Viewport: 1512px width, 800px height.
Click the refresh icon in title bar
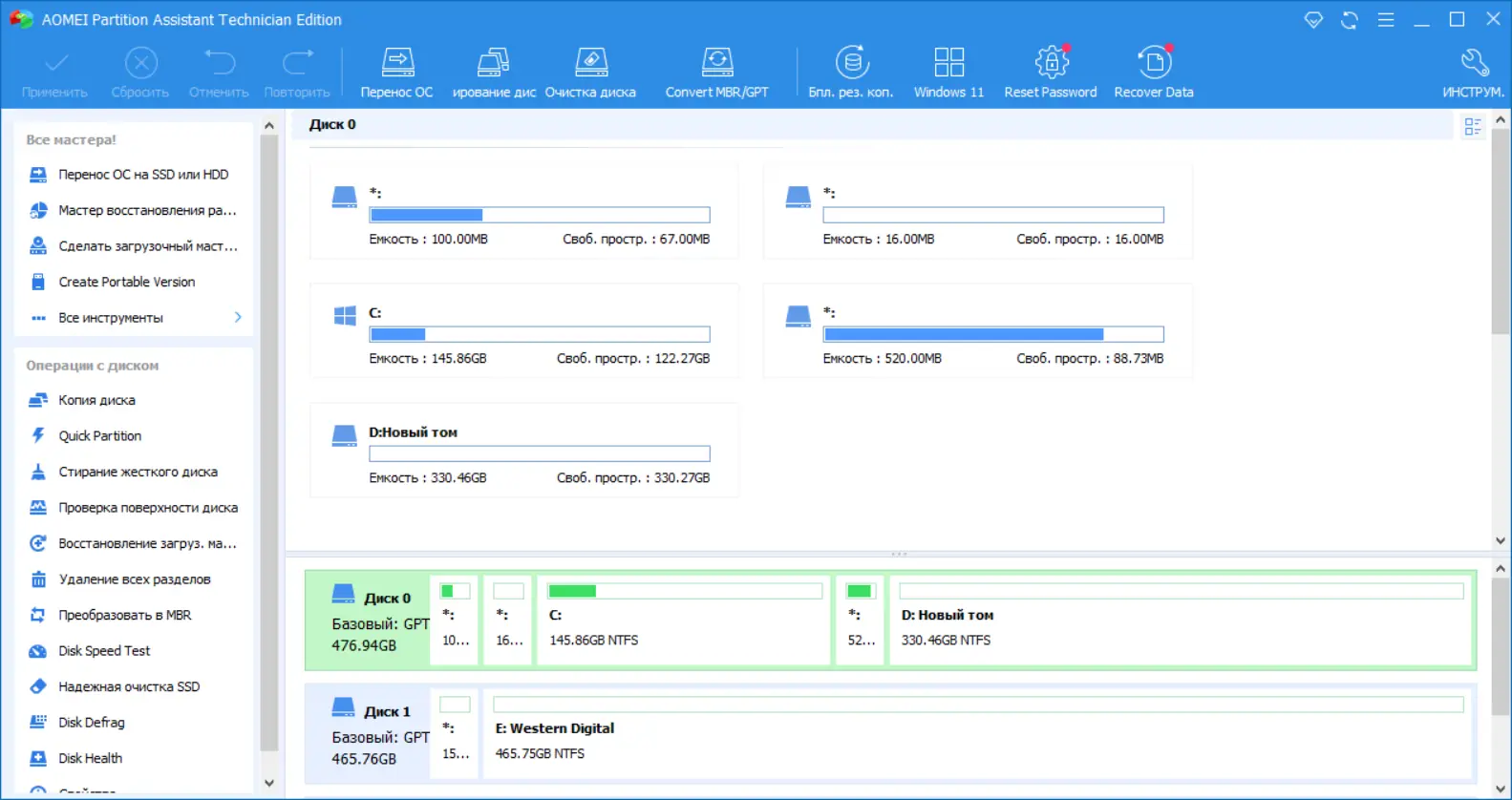[x=1350, y=19]
